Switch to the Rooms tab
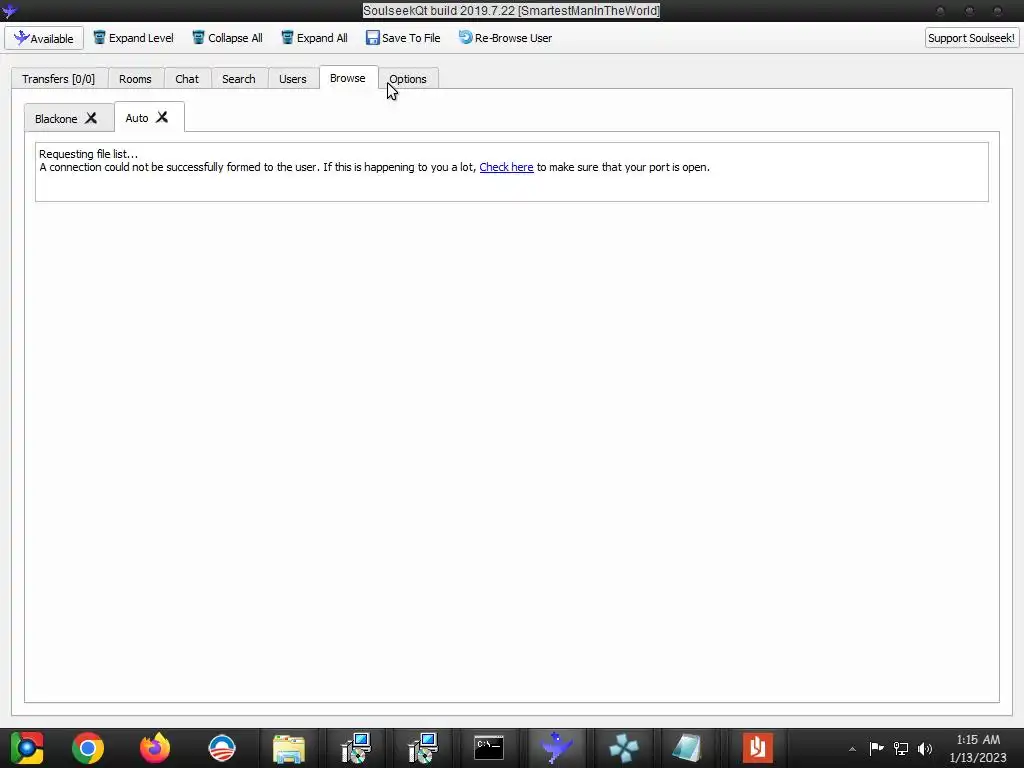Screen dimensions: 1024x768 click(135, 78)
